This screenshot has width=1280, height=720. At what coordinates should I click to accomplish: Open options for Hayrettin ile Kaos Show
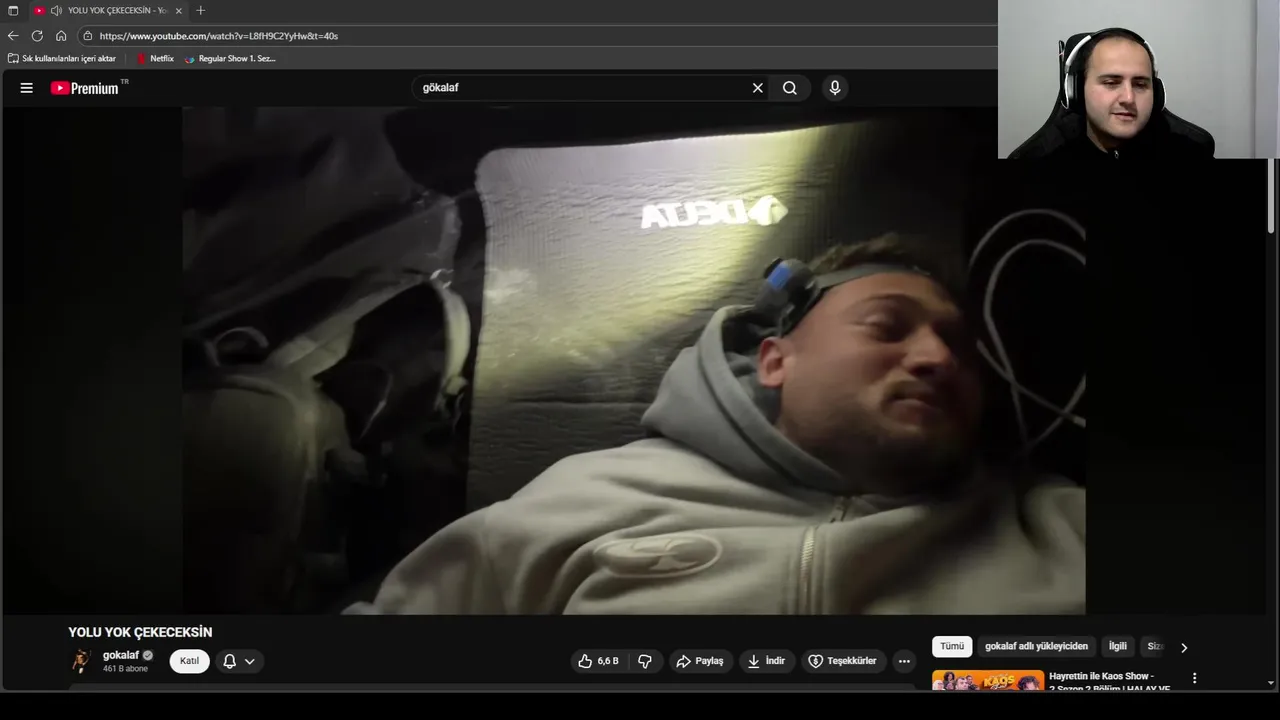pos(1194,678)
